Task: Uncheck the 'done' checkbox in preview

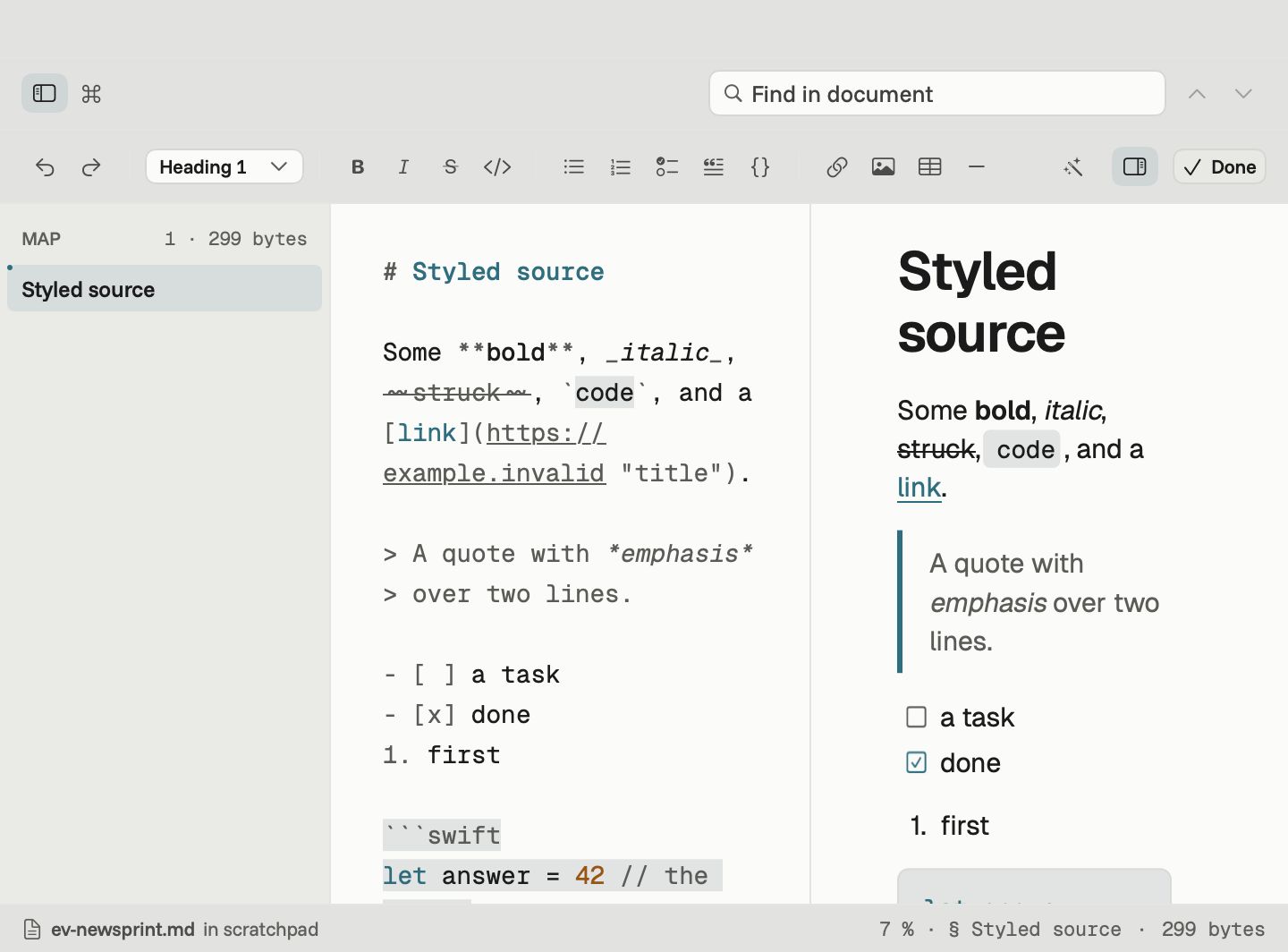Action: [x=916, y=762]
